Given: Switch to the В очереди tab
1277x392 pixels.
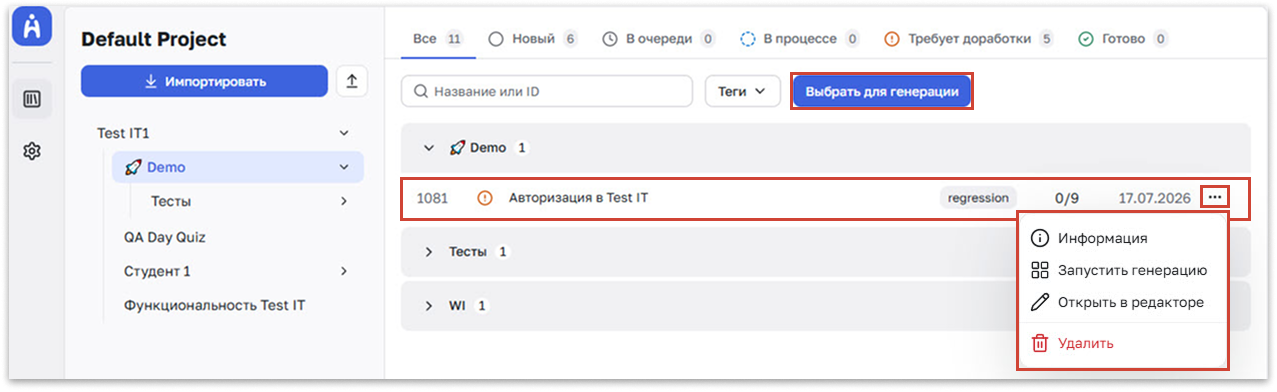Looking at the screenshot, I should point(659,39).
